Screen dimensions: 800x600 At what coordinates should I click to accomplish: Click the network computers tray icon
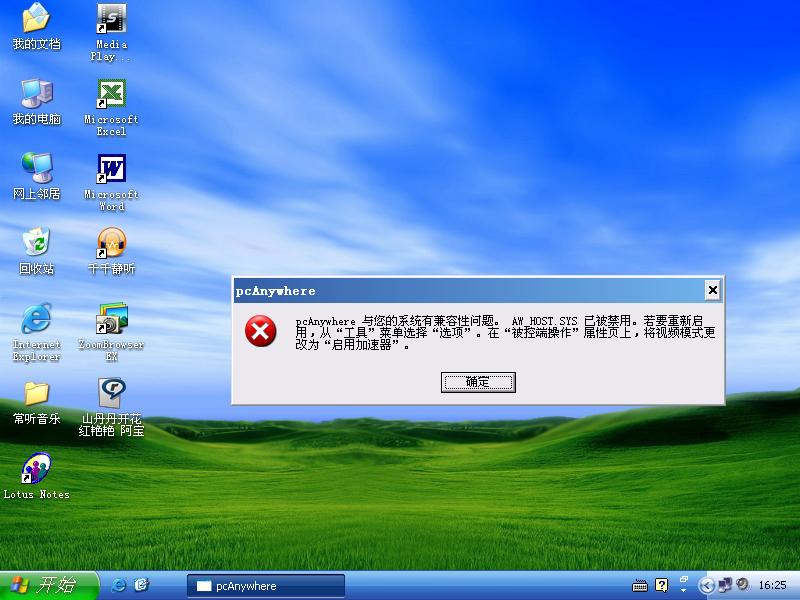724,585
